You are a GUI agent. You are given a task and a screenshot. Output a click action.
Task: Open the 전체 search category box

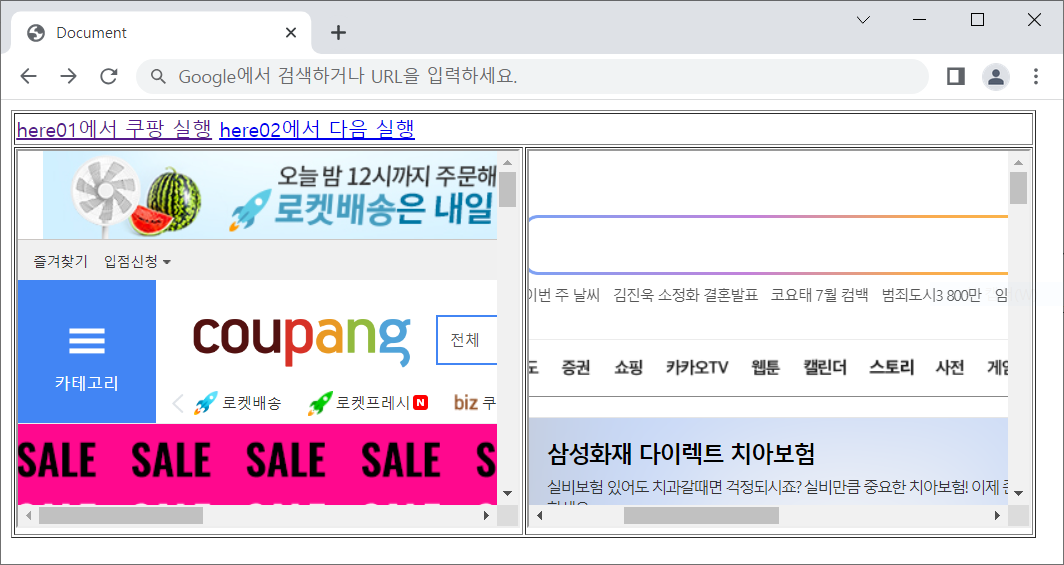click(x=467, y=340)
